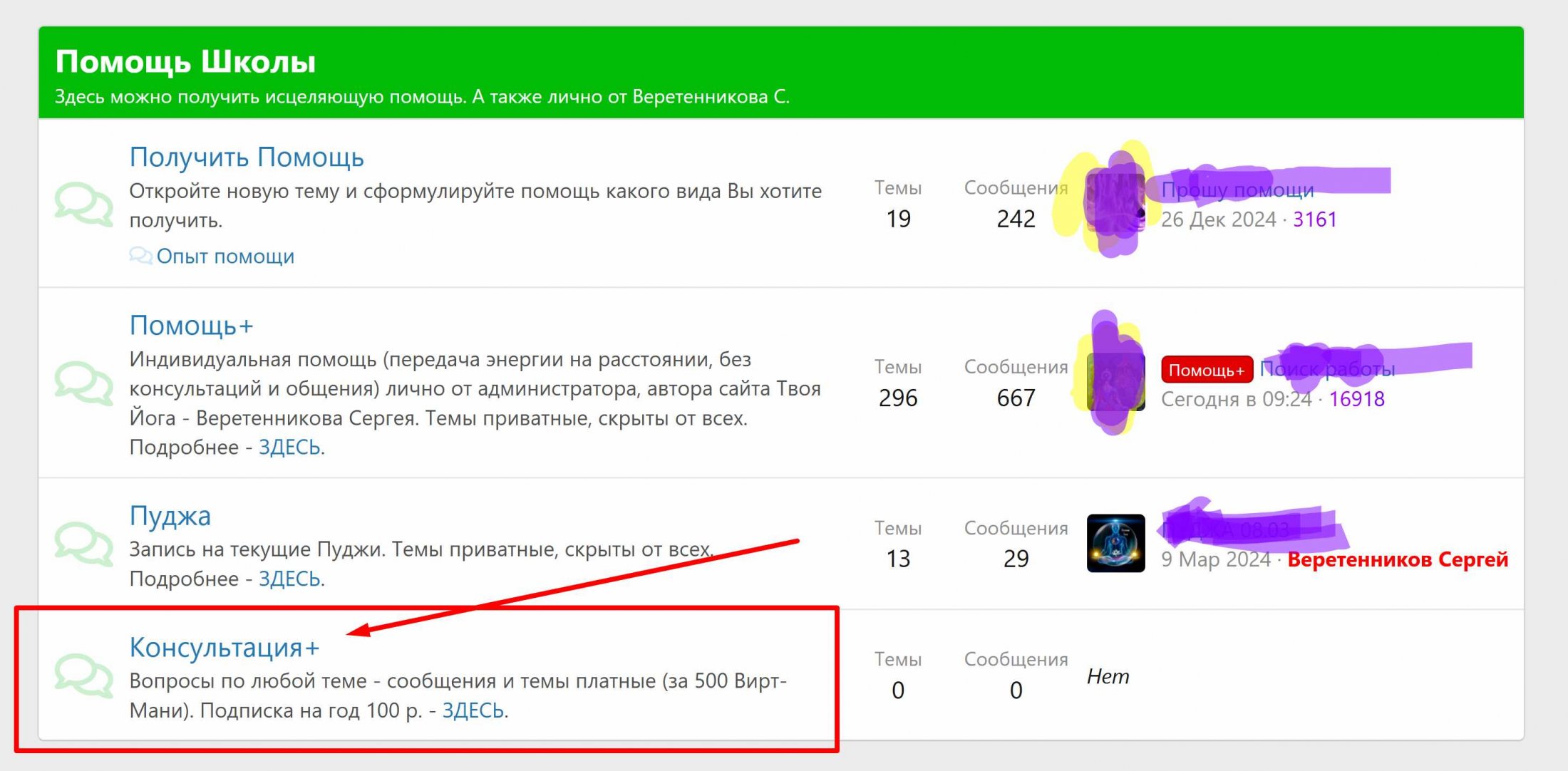The height and width of the screenshot is (771, 1568).
Task: Open the Прошу помощи thread
Action: pyautogui.click(x=1239, y=190)
